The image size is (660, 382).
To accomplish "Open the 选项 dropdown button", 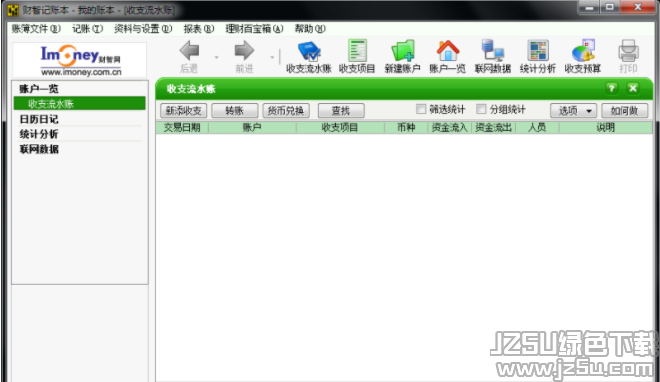I will 573,111.
